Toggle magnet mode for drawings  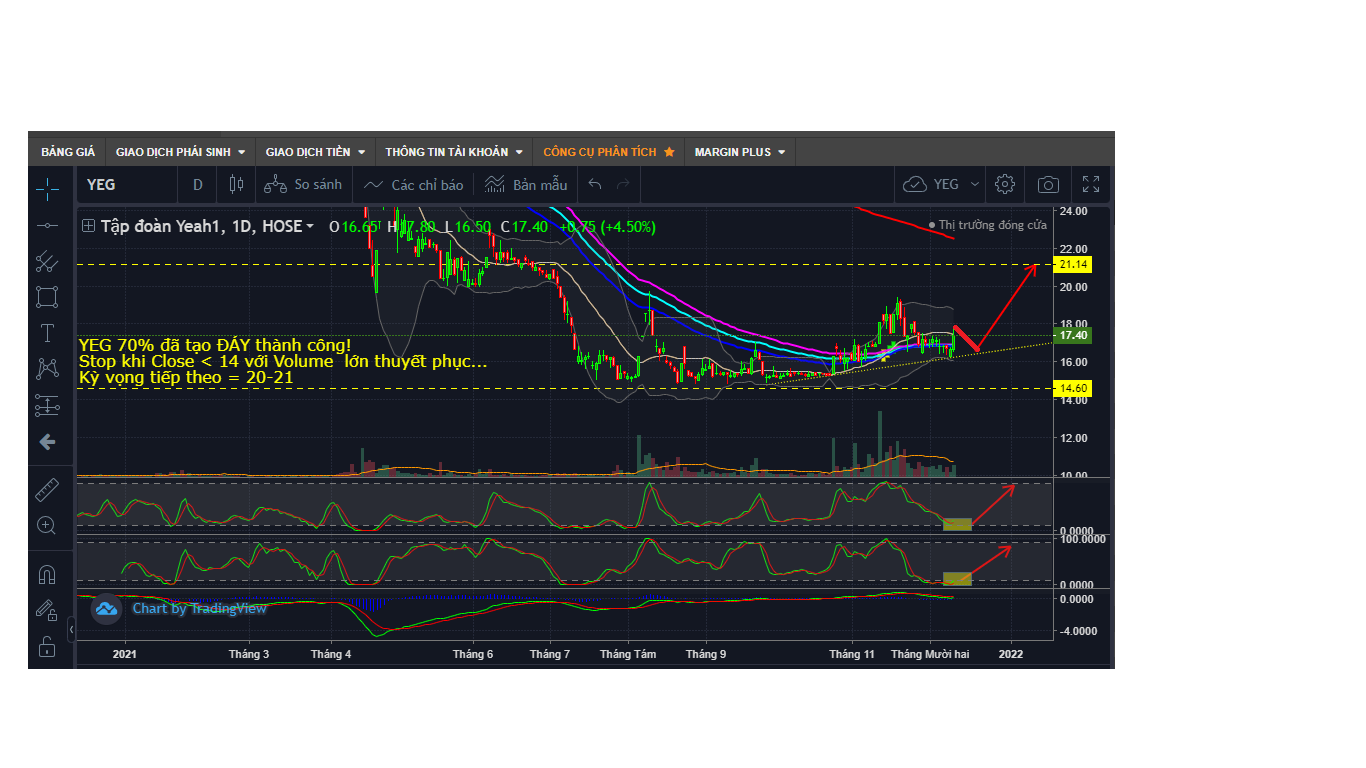pos(47,574)
